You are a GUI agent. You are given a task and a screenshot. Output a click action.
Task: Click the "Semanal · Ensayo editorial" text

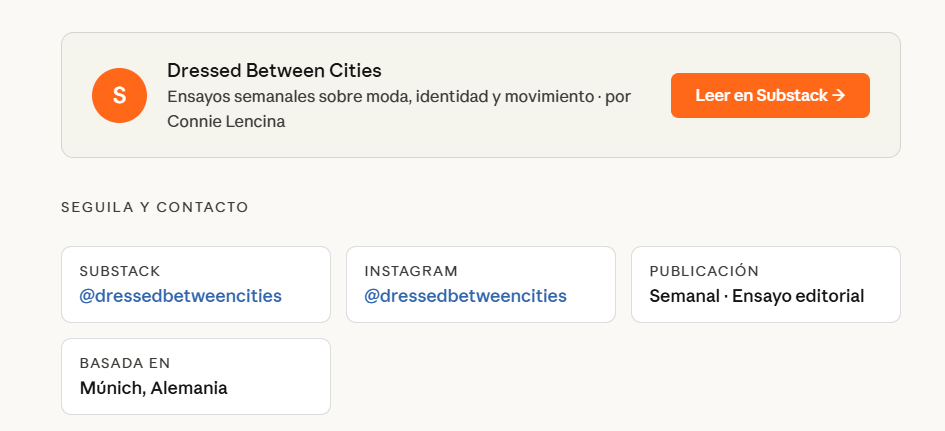coord(756,296)
